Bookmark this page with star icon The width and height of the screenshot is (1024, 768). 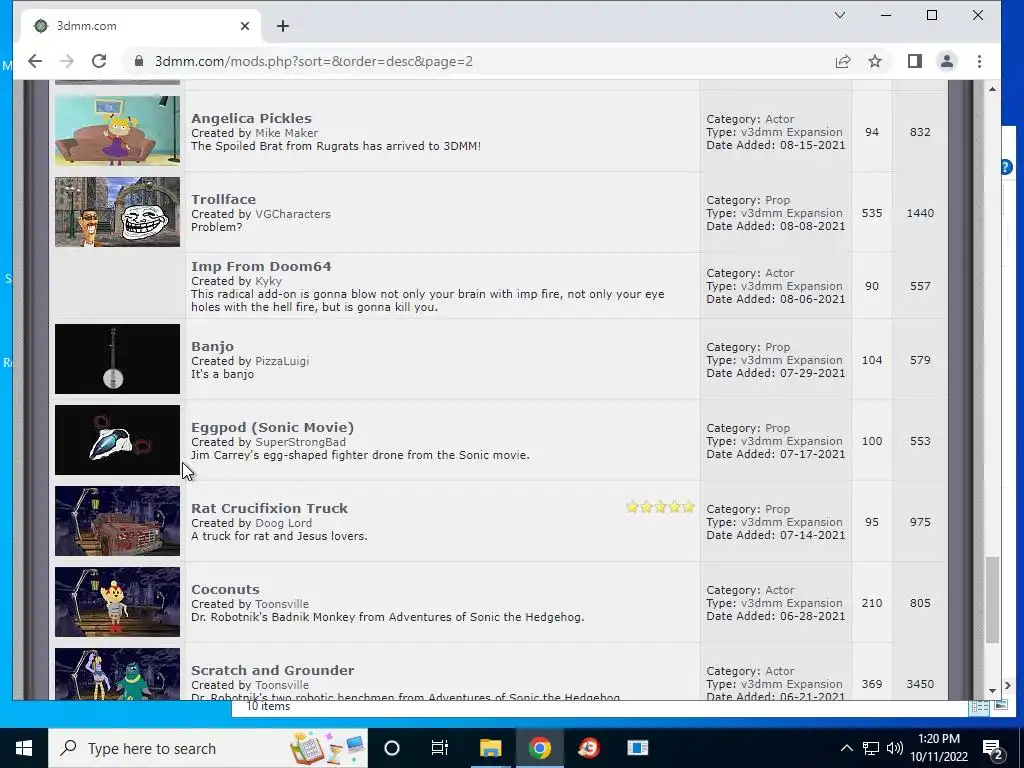875,61
